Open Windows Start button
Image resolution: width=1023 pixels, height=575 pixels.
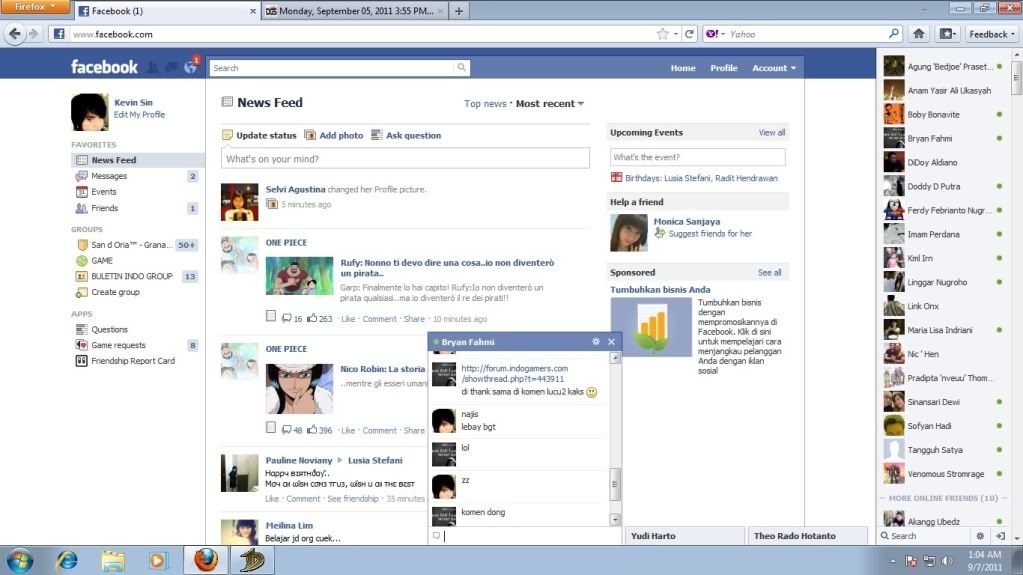20,561
